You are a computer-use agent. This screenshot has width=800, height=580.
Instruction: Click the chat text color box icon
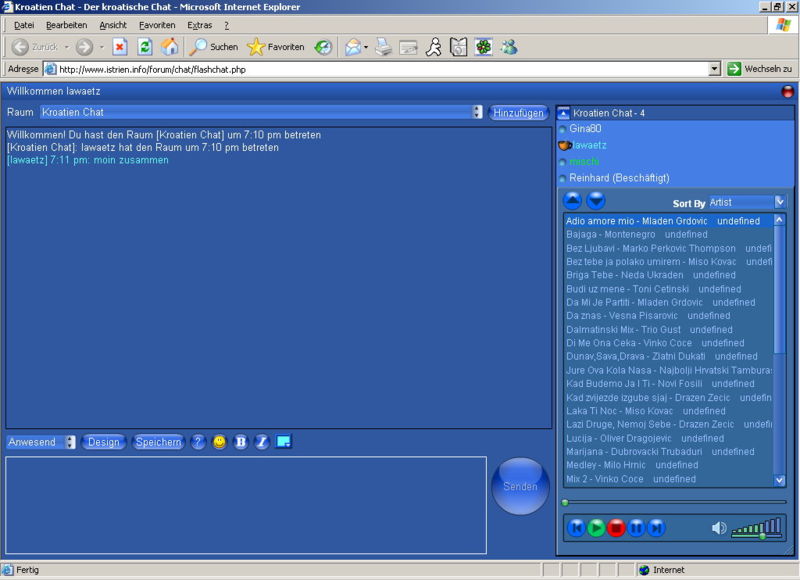click(x=283, y=441)
